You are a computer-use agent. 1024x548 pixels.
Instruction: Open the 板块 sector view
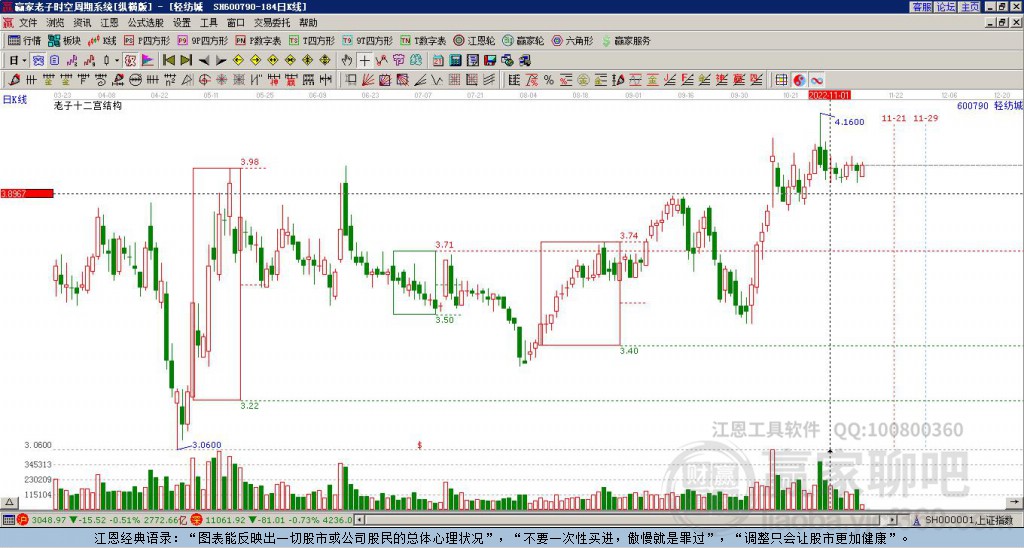click(x=65, y=40)
